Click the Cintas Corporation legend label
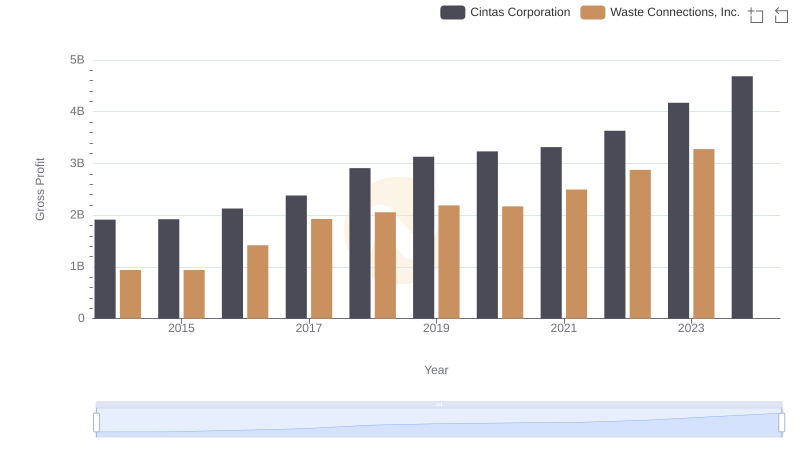The width and height of the screenshot is (800, 461). point(520,12)
